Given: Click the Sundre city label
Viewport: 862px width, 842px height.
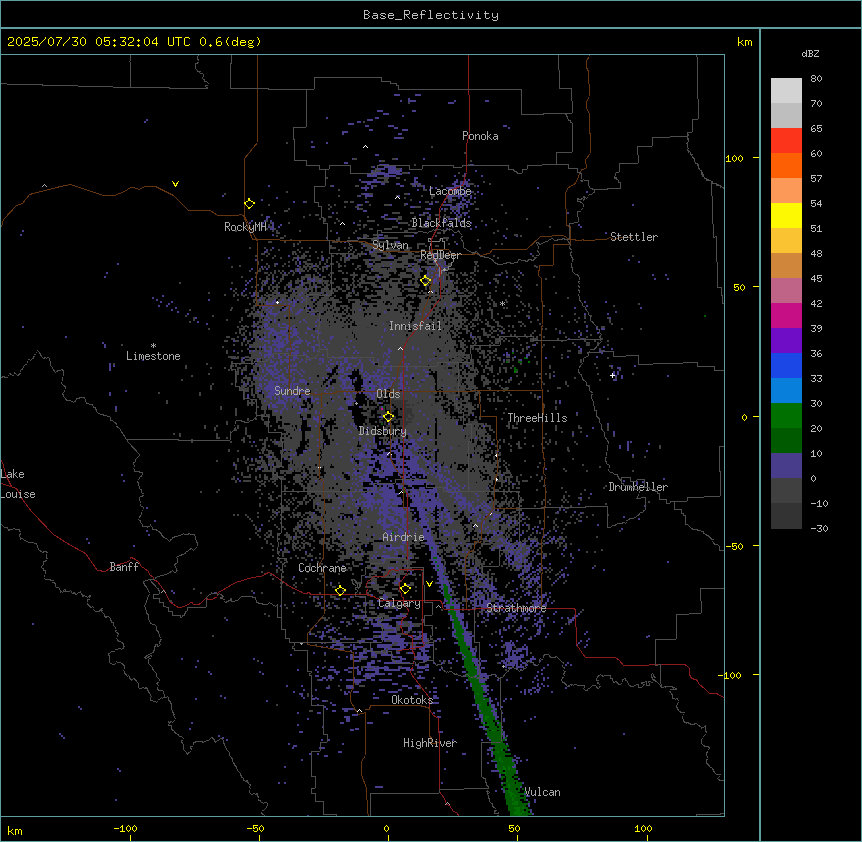Looking at the screenshot, I should pyautogui.click(x=292, y=391).
